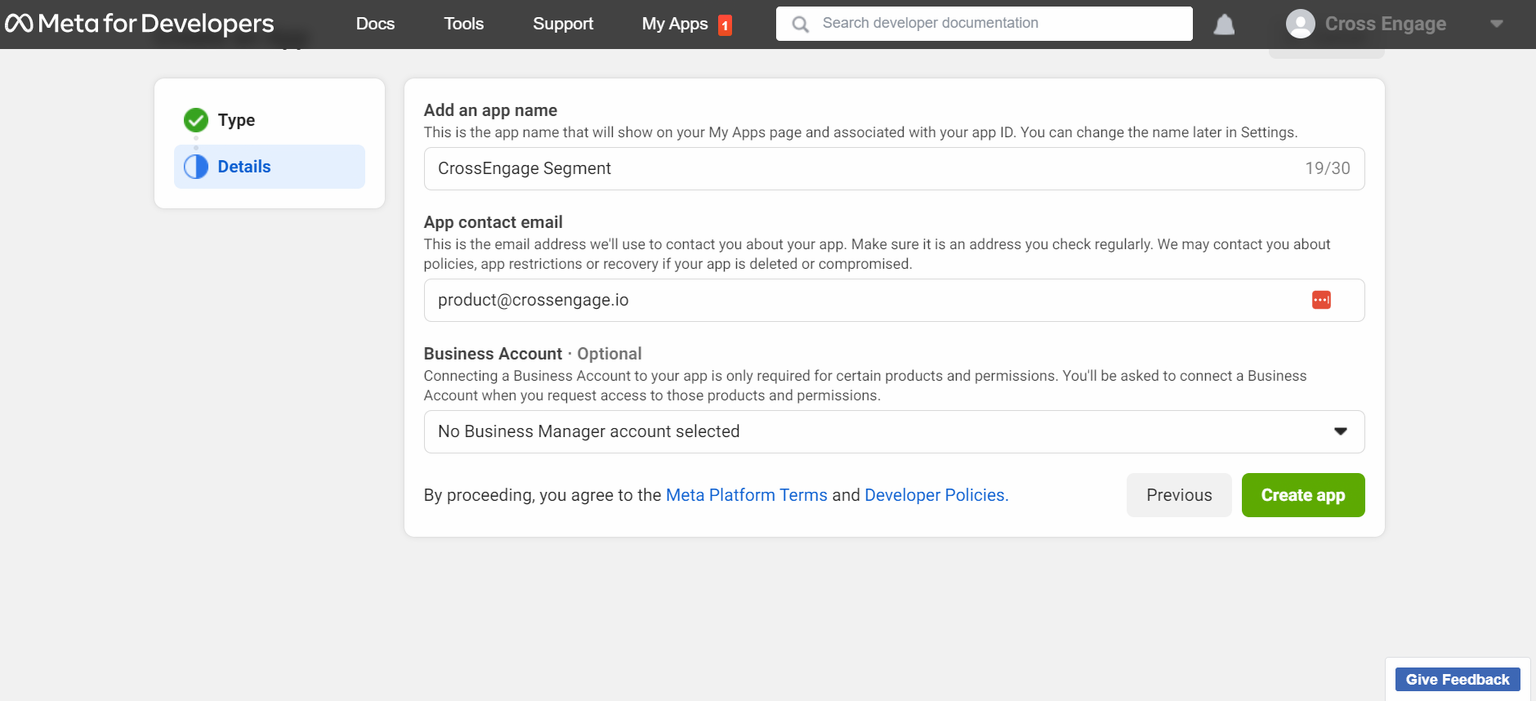Image resolution: width=1536 pixels, height=701 pixels.
Task: Click the My Apps notification badge
Action: point(725,25)
